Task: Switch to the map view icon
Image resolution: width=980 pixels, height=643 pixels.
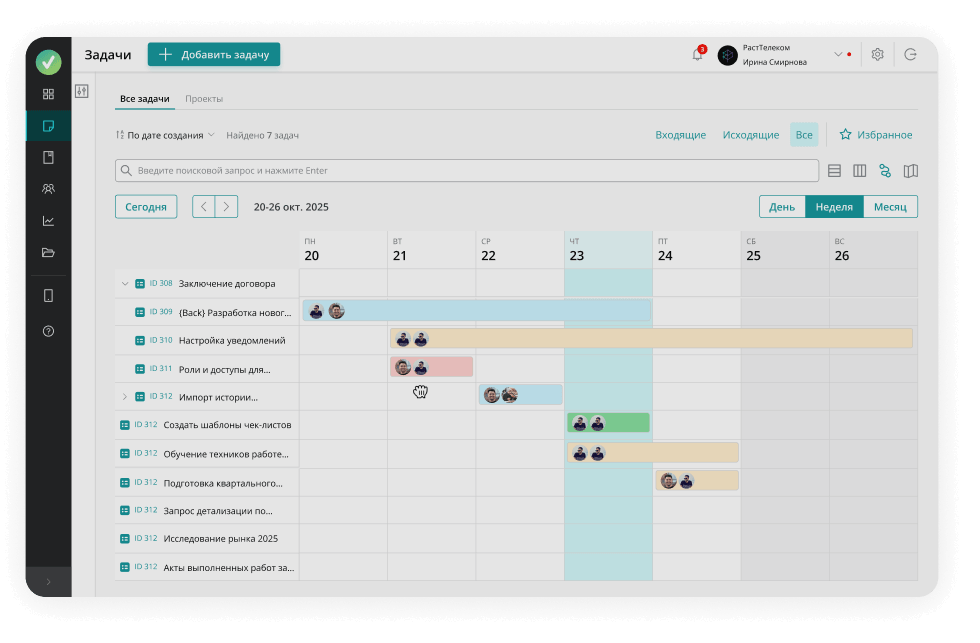Action: click(910, 171)
